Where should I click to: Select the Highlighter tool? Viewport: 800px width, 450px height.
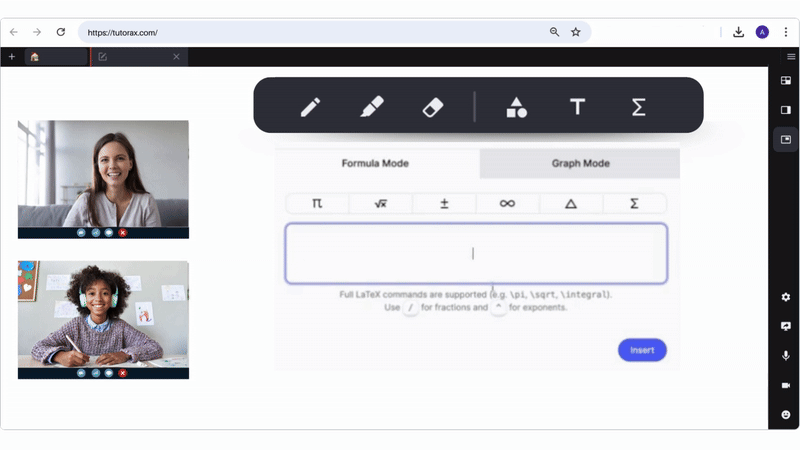coord(371,106)
